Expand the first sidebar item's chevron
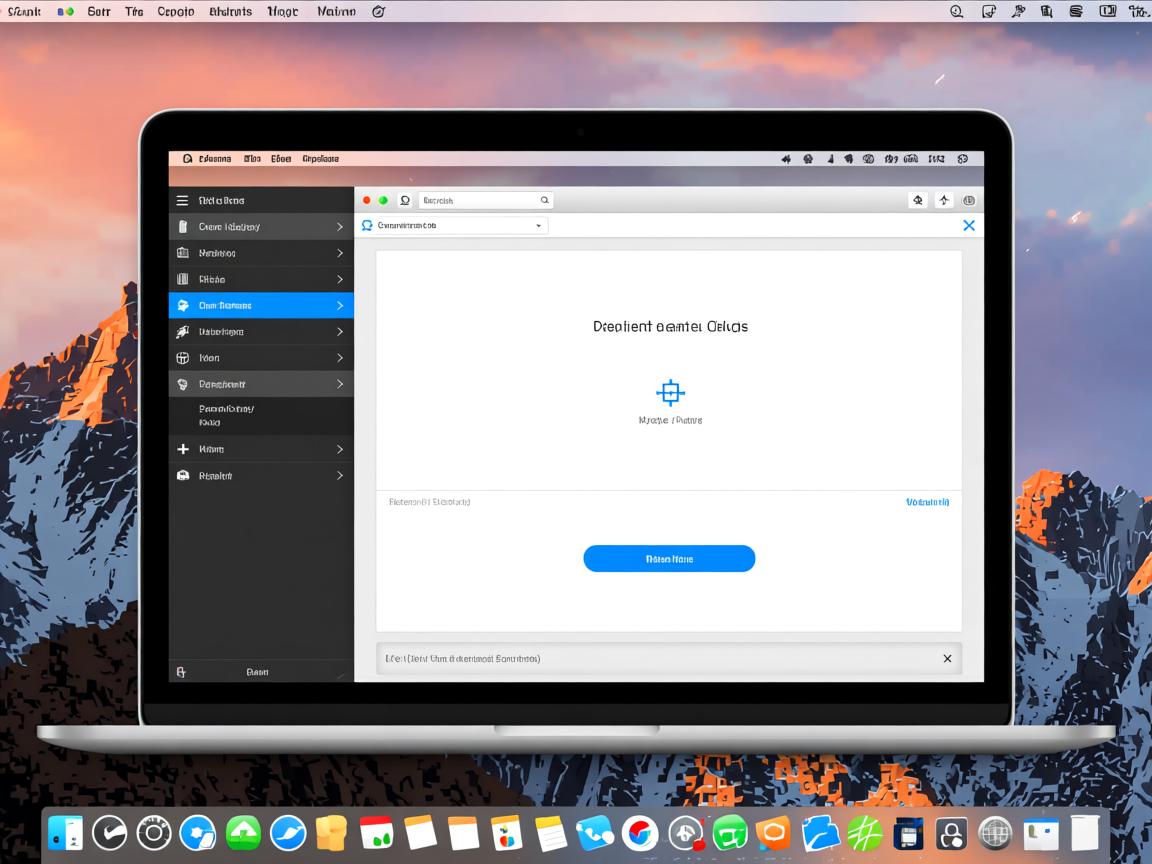The height and width of the screenshot is (864, 1152). click(x=340, y=227)
